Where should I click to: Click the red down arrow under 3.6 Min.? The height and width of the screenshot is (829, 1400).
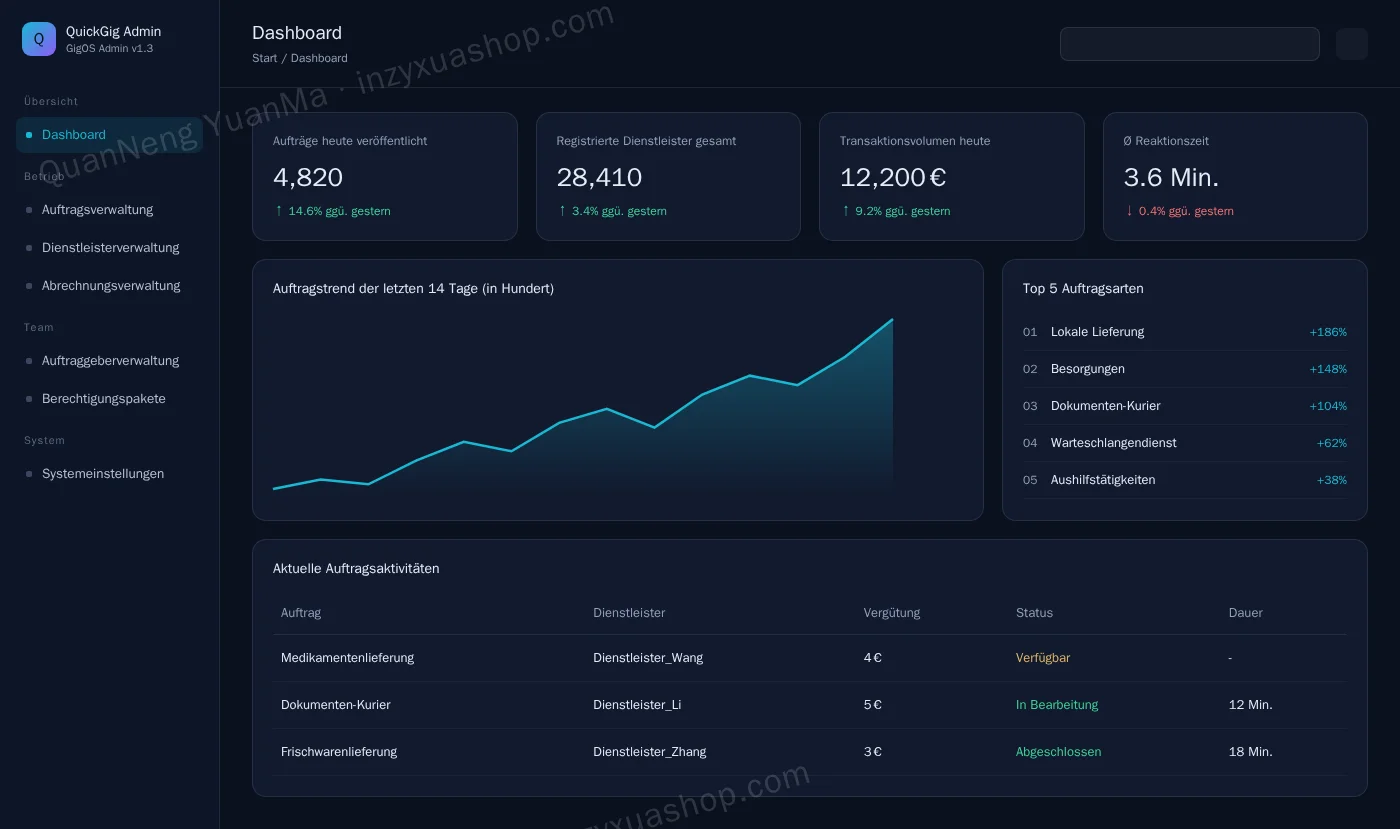(x=1129, y=210)
